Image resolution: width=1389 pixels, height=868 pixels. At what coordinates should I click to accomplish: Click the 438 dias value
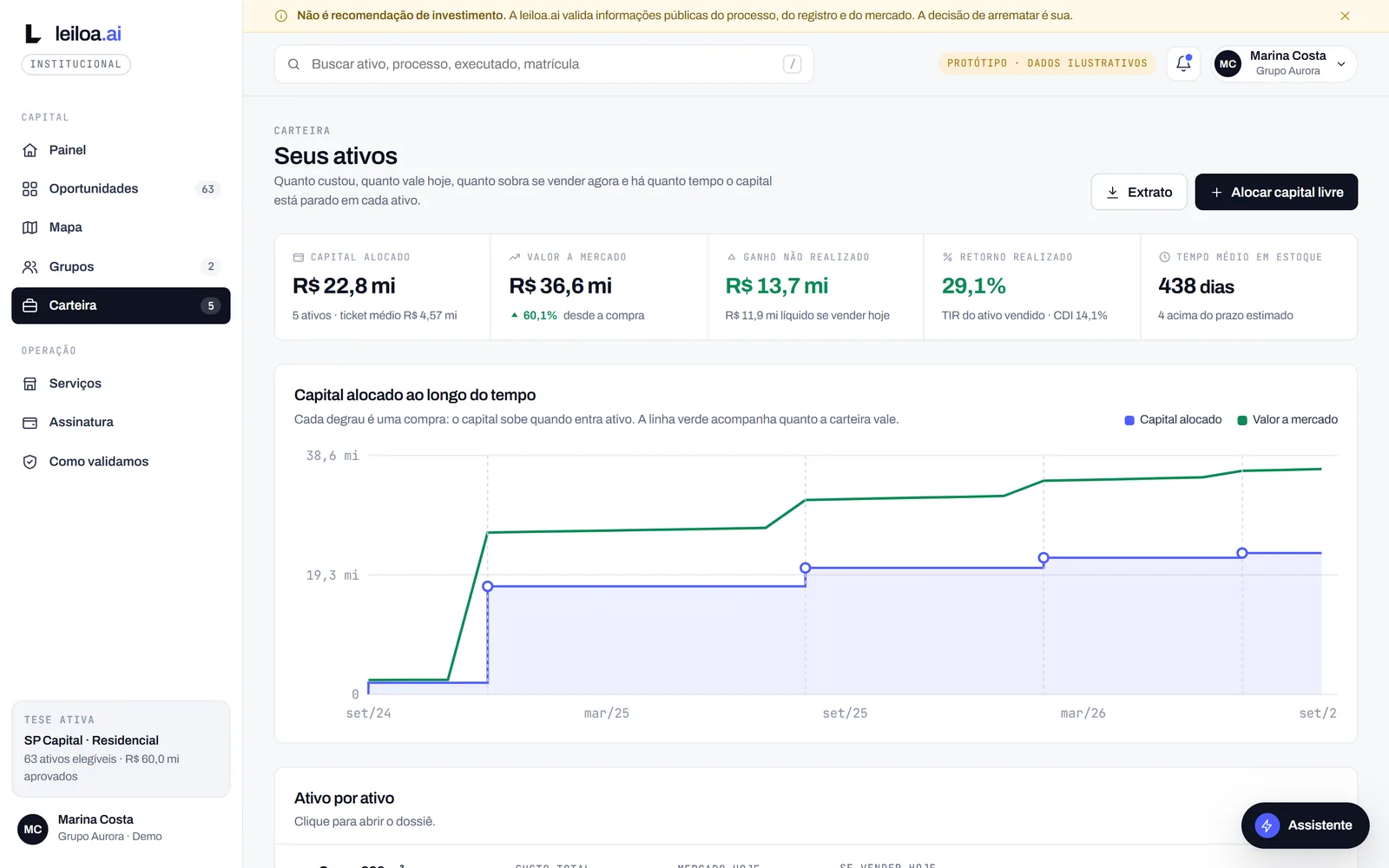click(1196, 286)
